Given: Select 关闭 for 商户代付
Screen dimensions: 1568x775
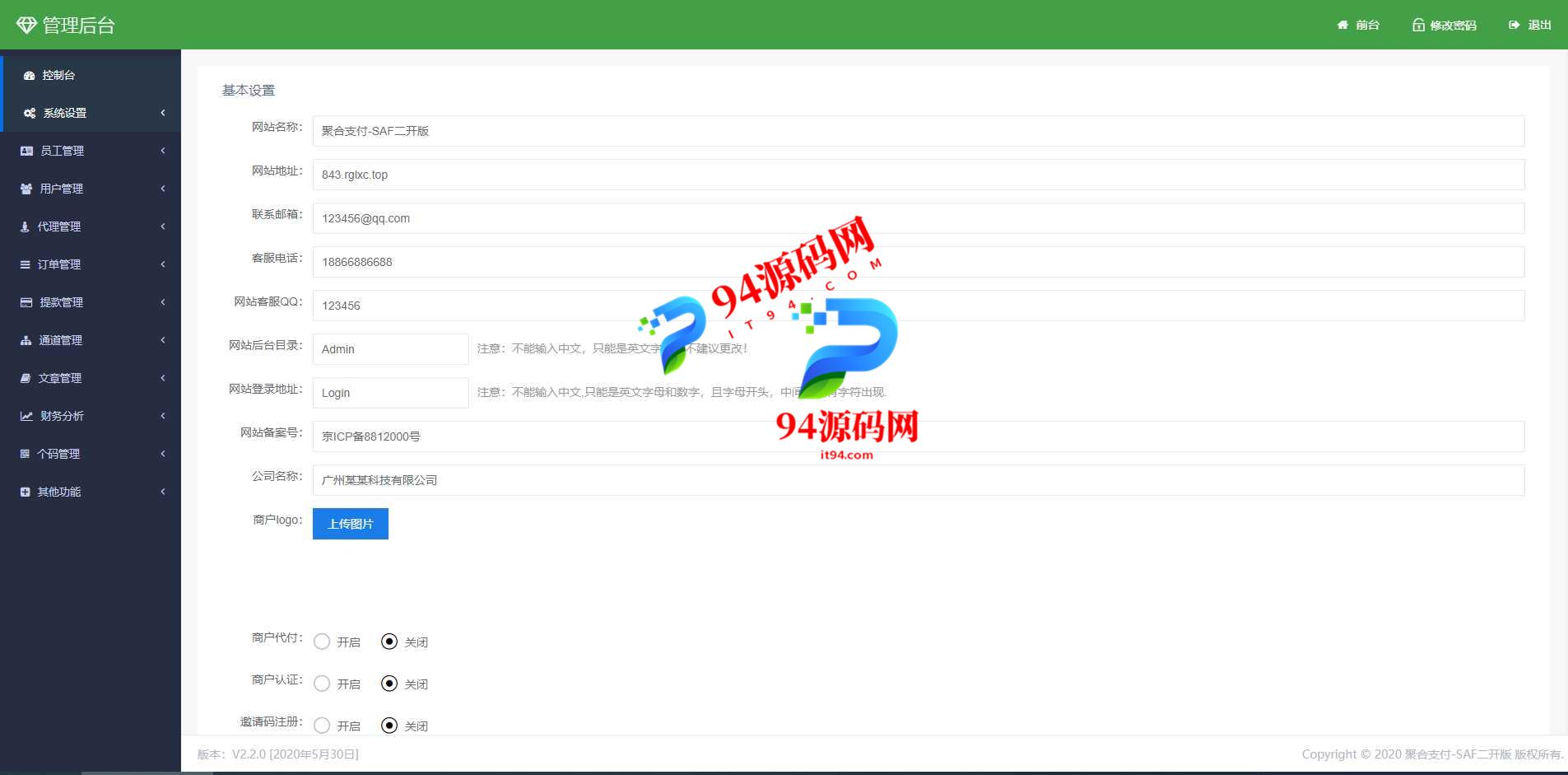Looking at the screenshot, I should pyautogui.click(x=389, y=642).
